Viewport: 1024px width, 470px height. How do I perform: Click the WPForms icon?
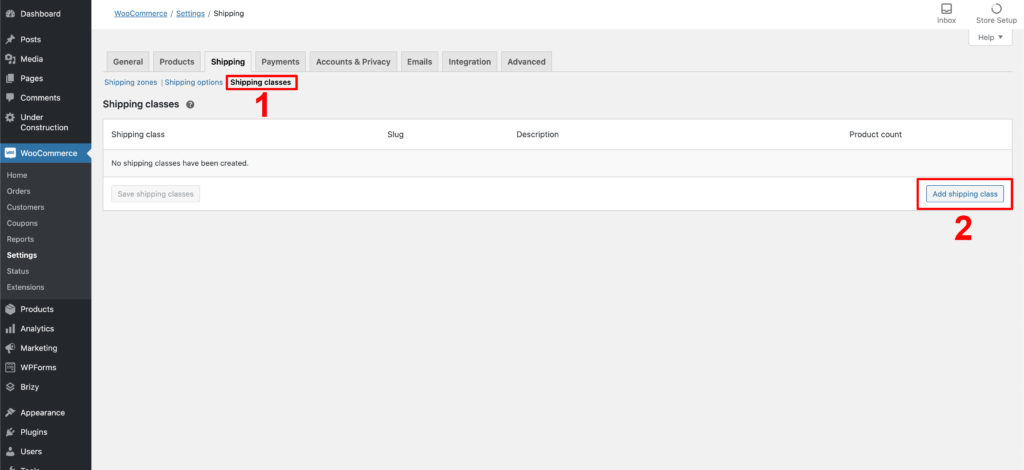tap(10, 368)
